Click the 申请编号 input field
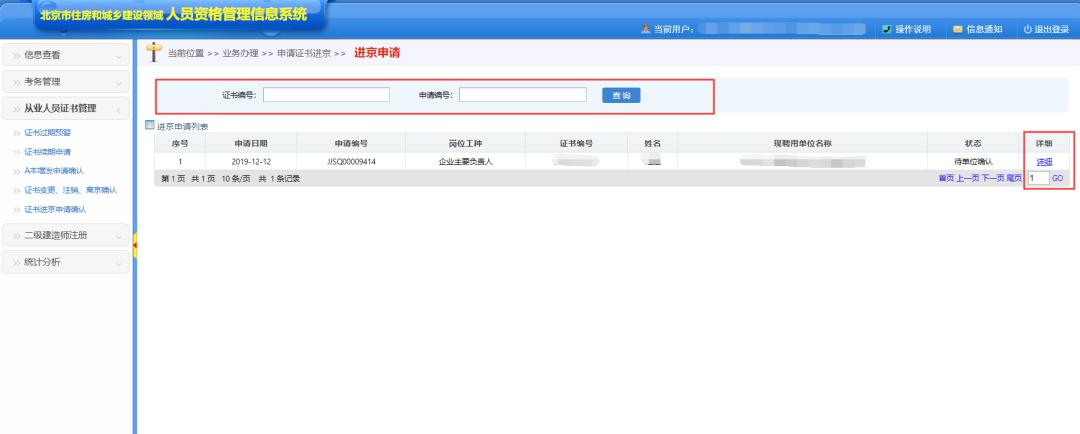1080x434 pixels. click(523, 95)
